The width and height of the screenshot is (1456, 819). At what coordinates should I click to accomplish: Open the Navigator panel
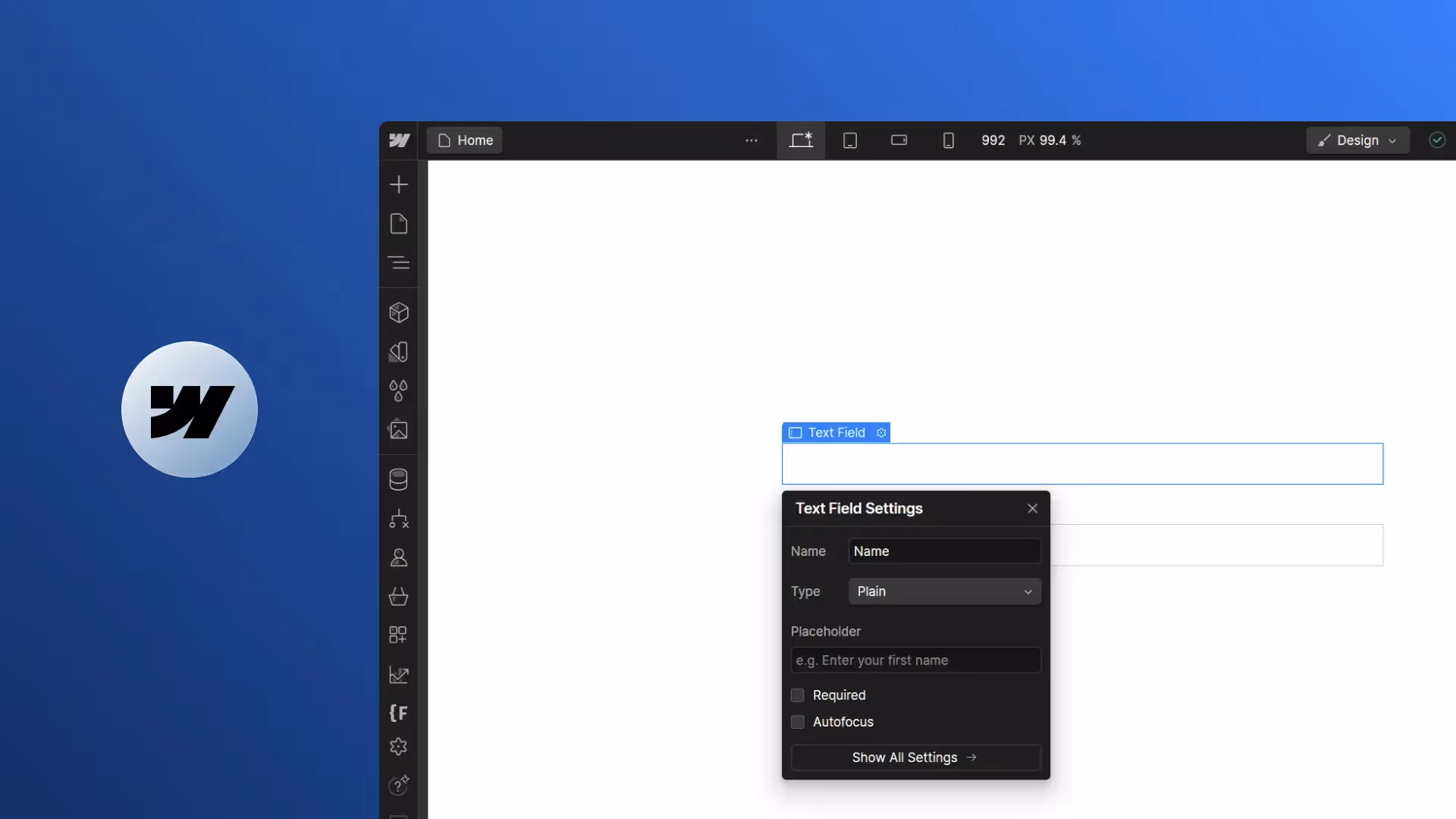tap(398, 263)
